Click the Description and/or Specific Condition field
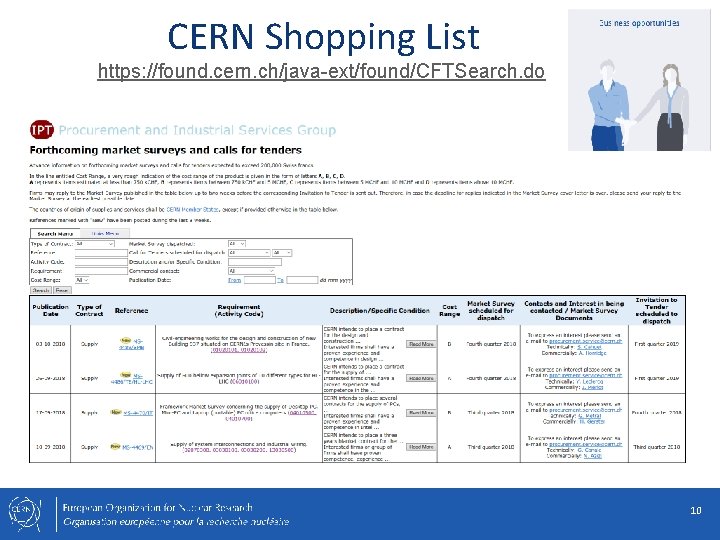The height and width of the screenshot is (540, 720). 255,262
